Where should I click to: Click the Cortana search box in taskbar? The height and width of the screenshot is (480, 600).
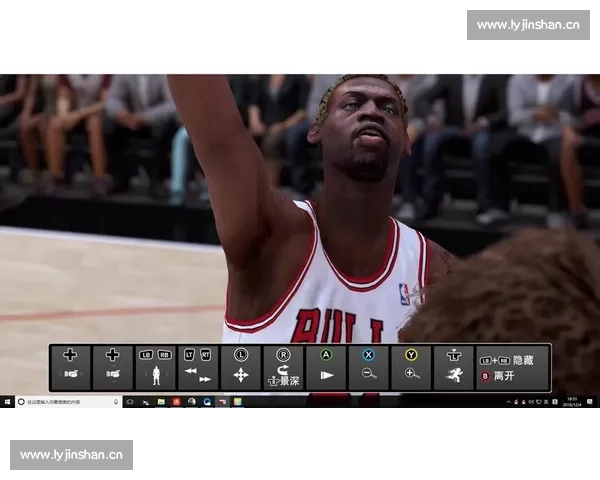coord(69,402)
